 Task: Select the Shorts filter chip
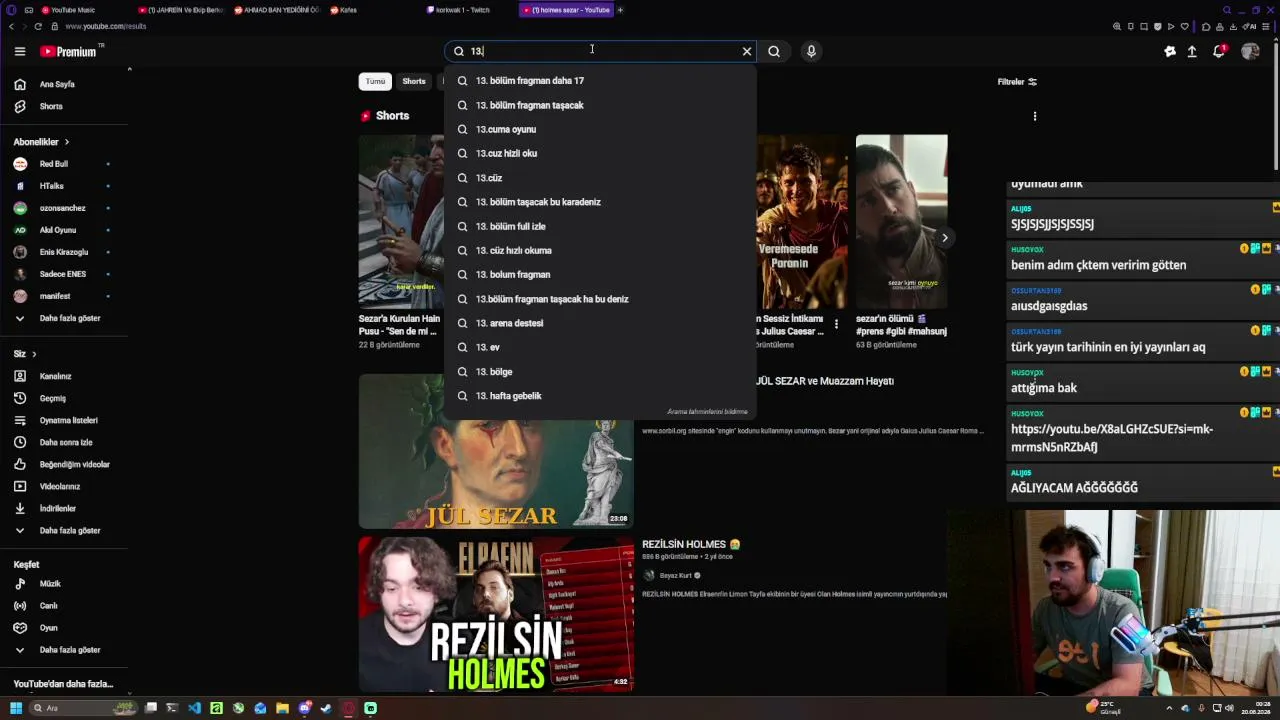click(x=414, y=81)
